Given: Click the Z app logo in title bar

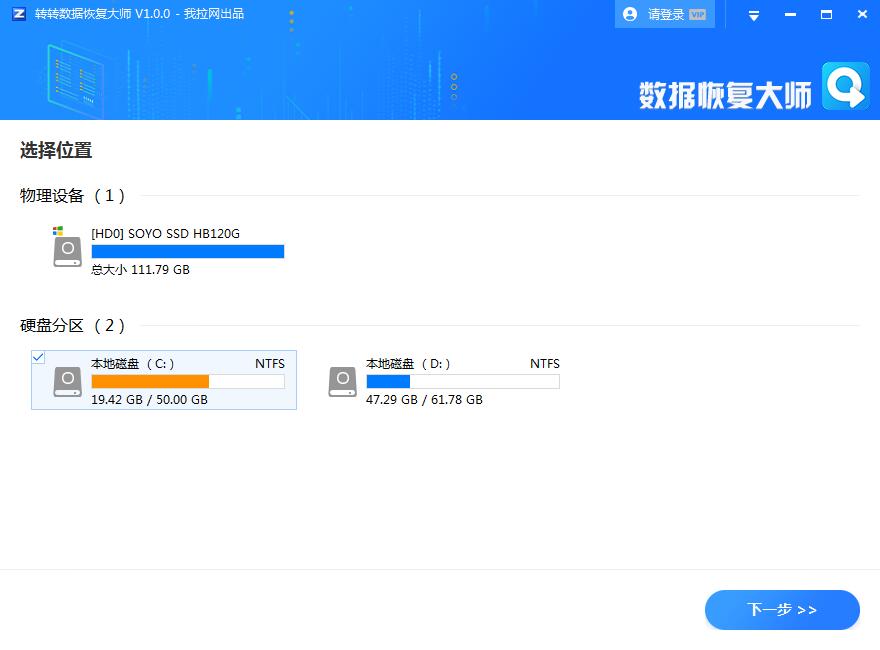Looking at the screenshot, I should [19, 13].
